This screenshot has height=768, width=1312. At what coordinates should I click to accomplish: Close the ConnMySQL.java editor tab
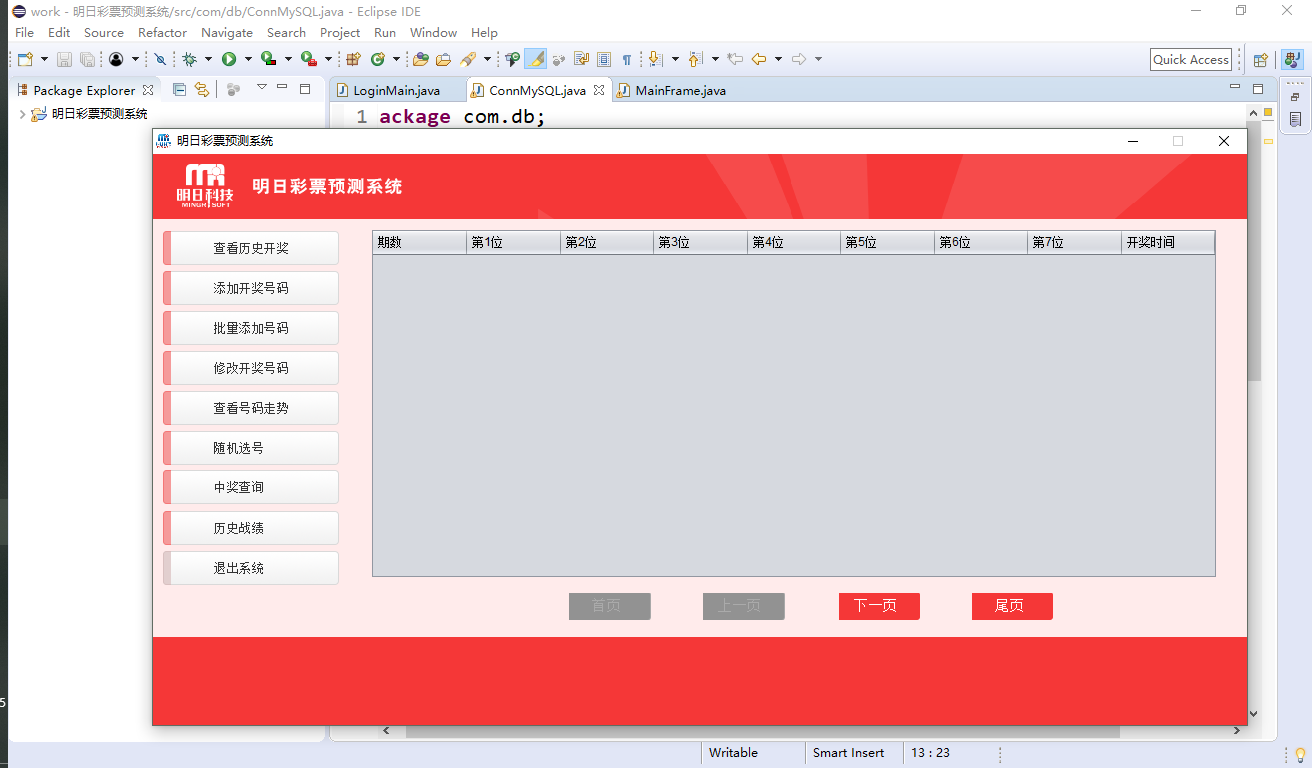coord(599,90)
